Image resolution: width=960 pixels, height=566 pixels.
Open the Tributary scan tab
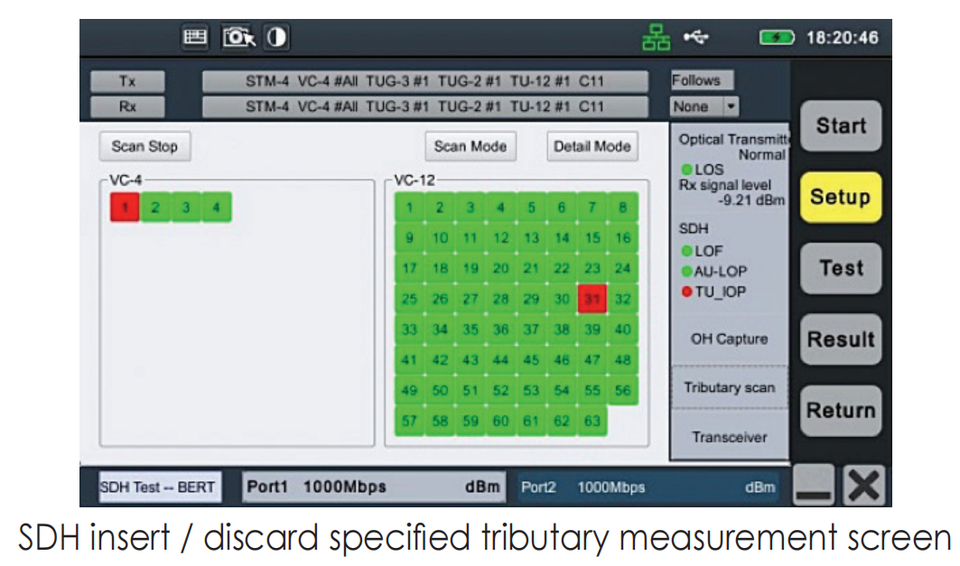click(x=729, y=388)
